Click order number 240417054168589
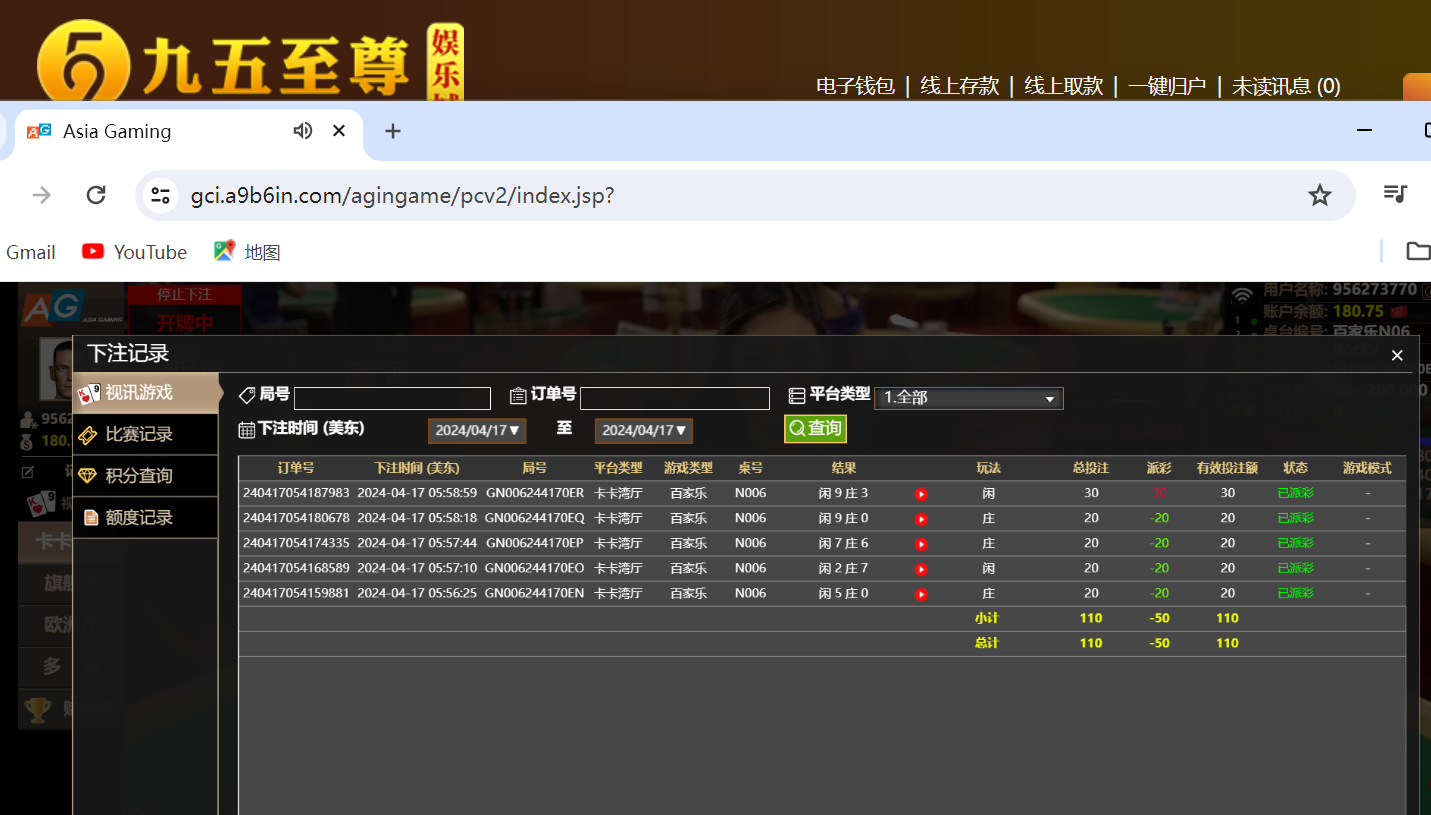This screenshot has height=815, width=1431. coord(296,568)
